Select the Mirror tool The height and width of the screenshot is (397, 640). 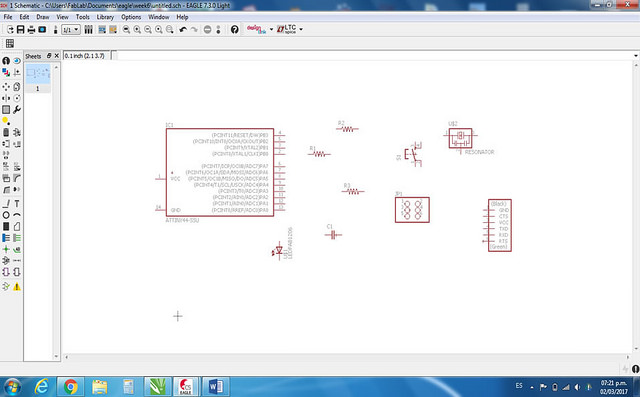[6, 98]
